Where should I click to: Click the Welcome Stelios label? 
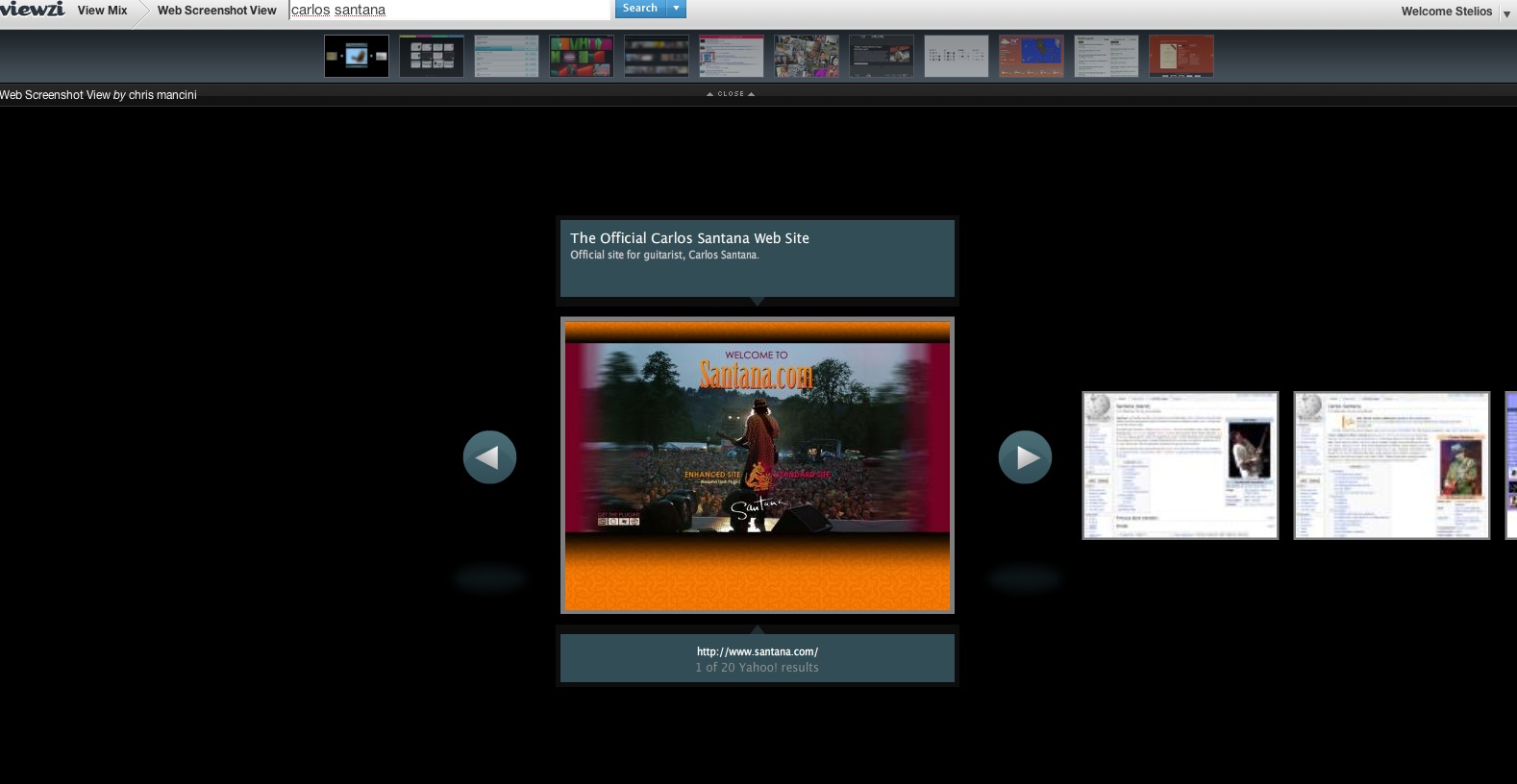pyautogui.click(x=1447, y=12)
